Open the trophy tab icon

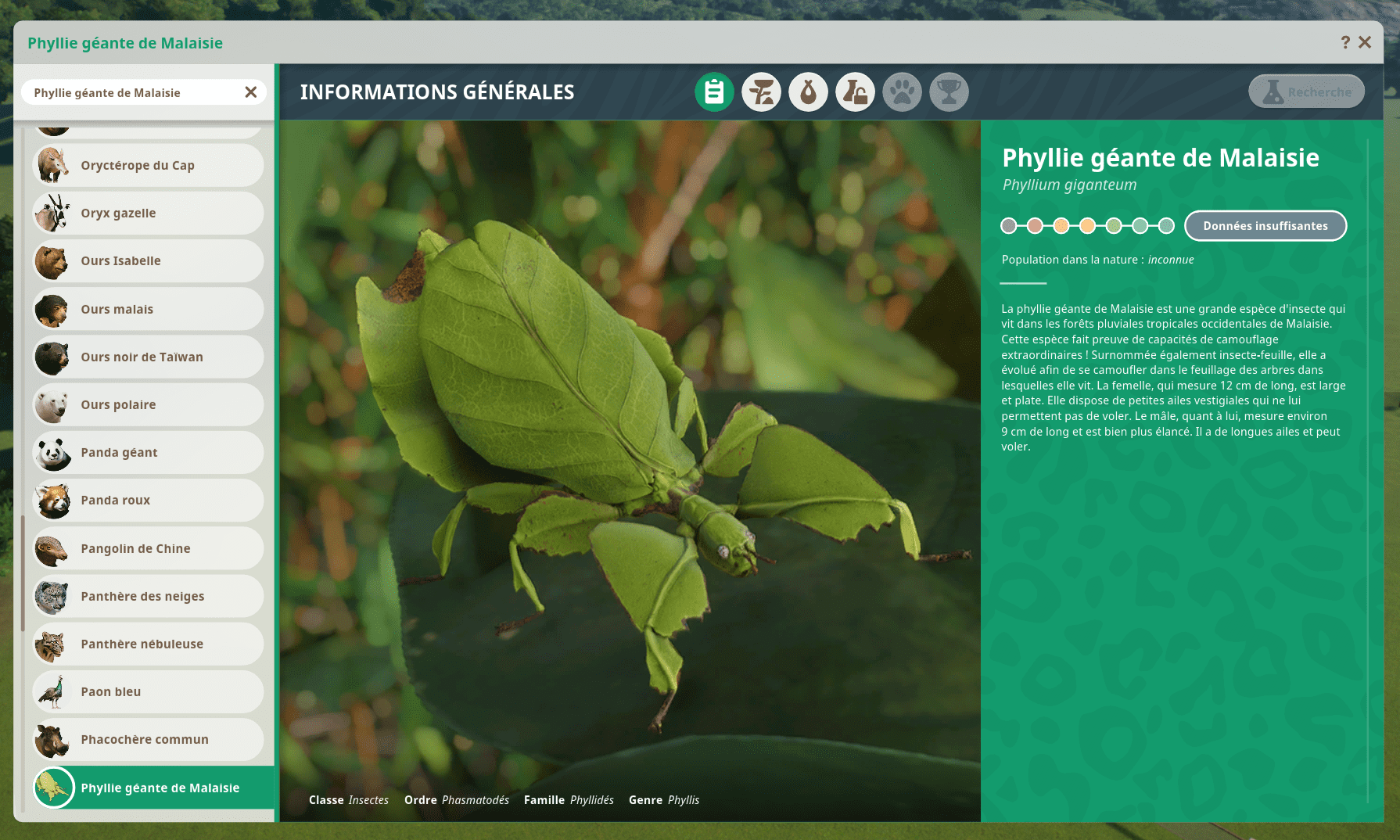pos(949,92)
